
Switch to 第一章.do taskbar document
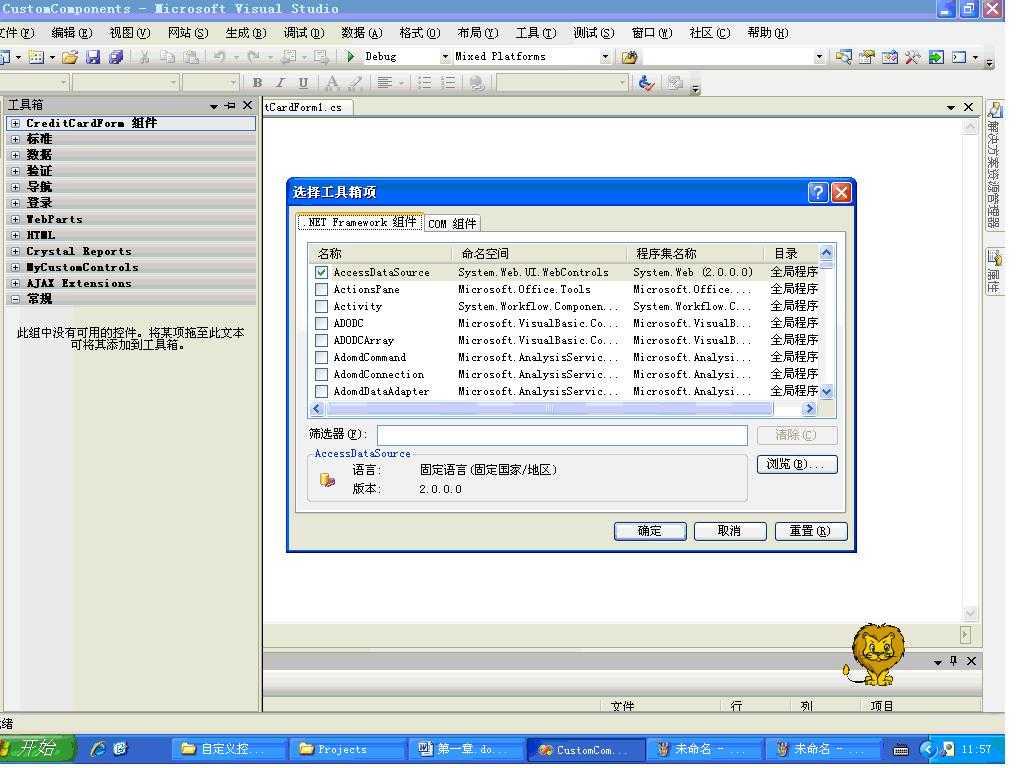click(x=466, y=749)
